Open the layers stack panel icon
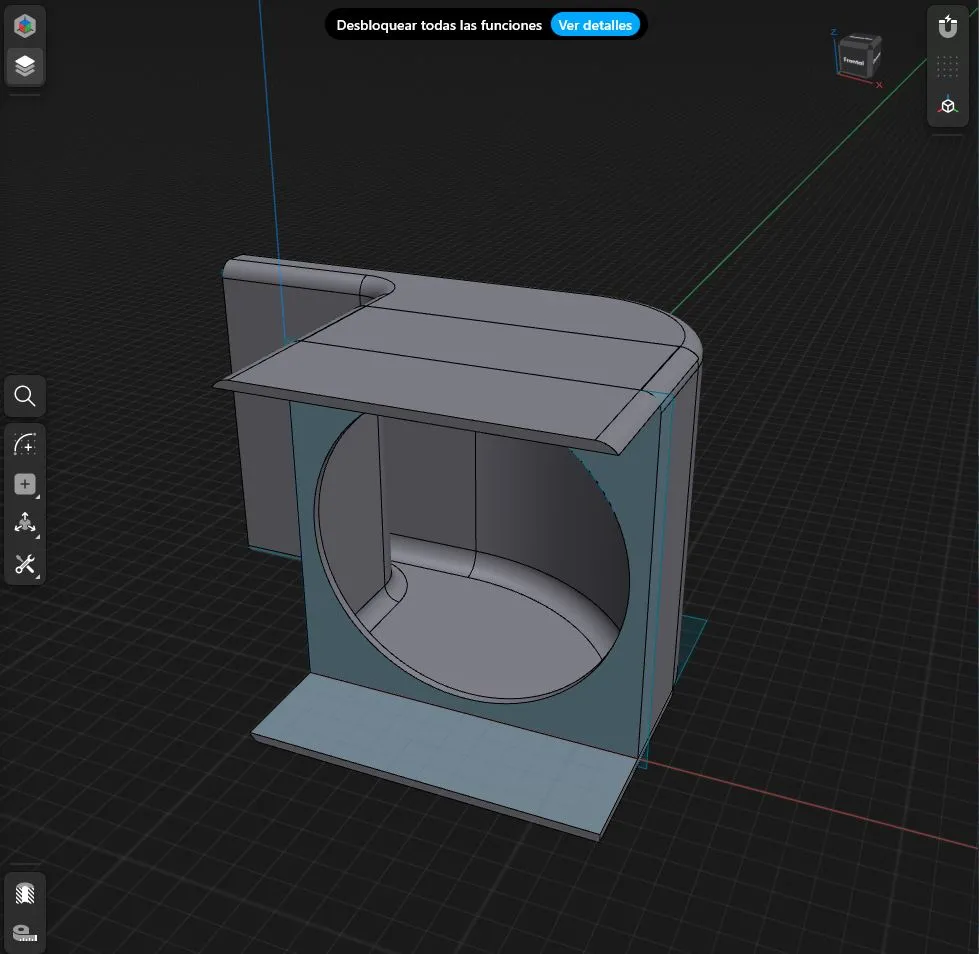Image resolution: width=979 pixels, height=954 pixels. tap(25, 66)
